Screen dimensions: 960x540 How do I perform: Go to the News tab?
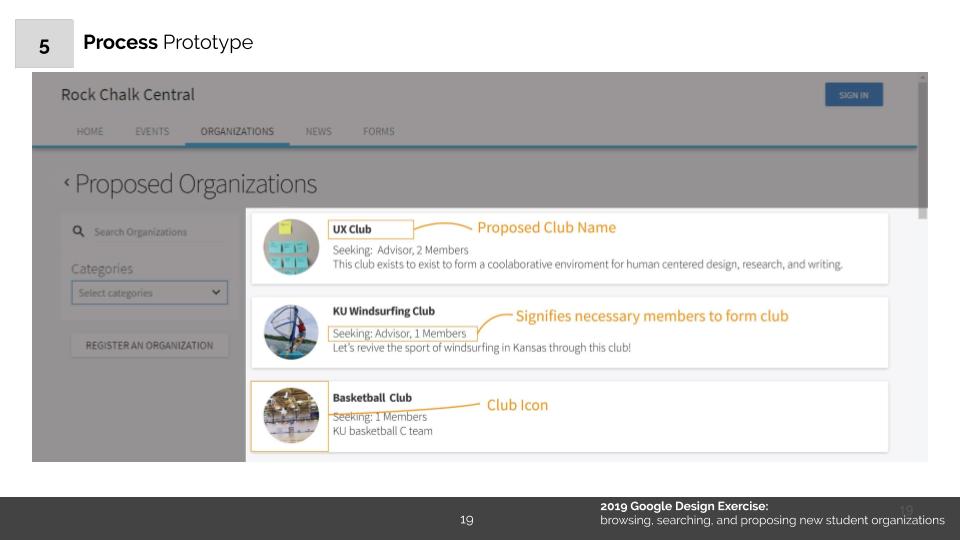click(318, 131)
